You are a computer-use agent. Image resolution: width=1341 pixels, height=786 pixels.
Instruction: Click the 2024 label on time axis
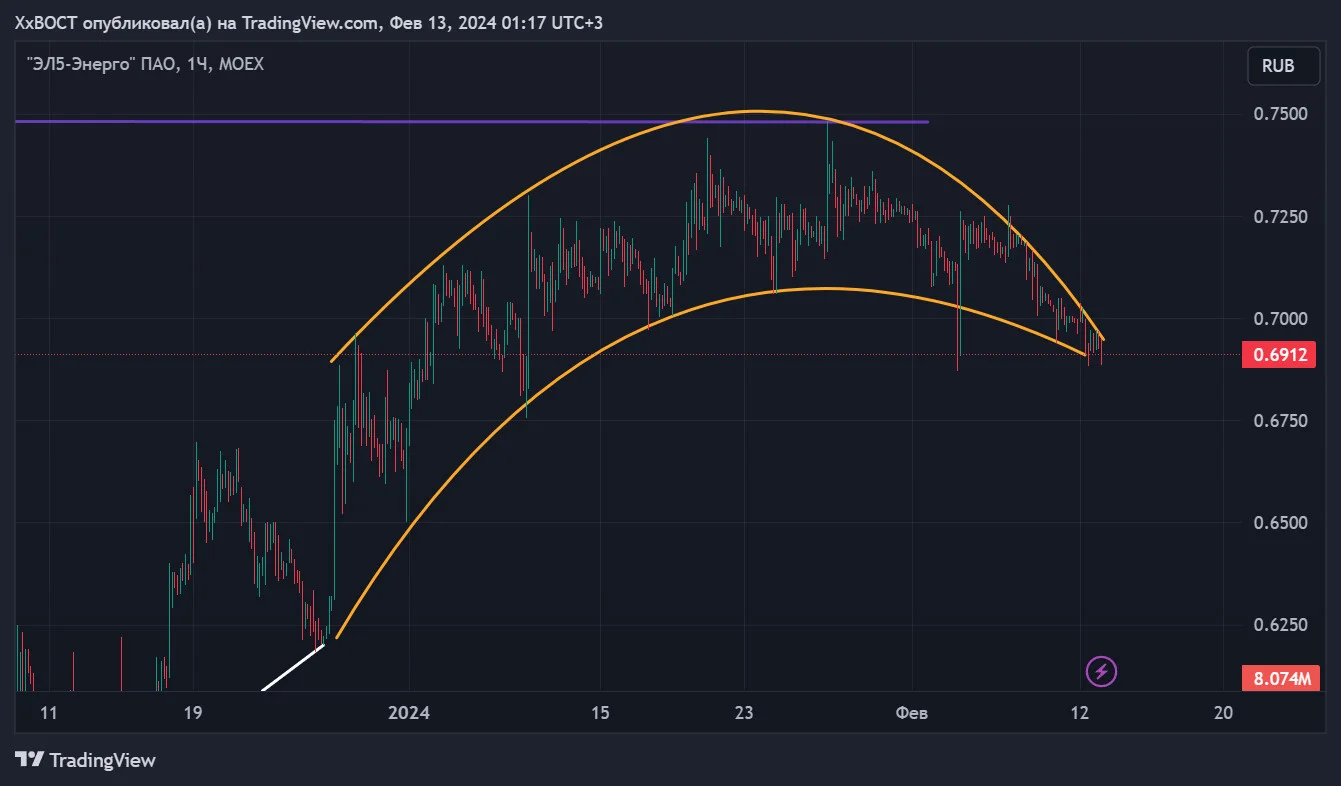(x=409, y=713)
